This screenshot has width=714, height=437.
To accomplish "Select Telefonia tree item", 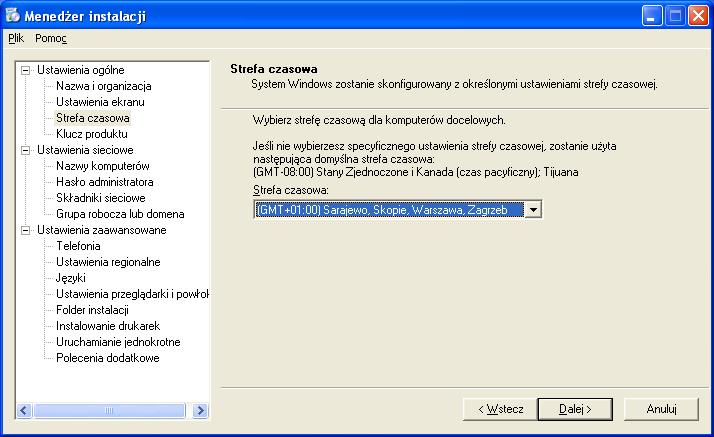I will point(78,246).
